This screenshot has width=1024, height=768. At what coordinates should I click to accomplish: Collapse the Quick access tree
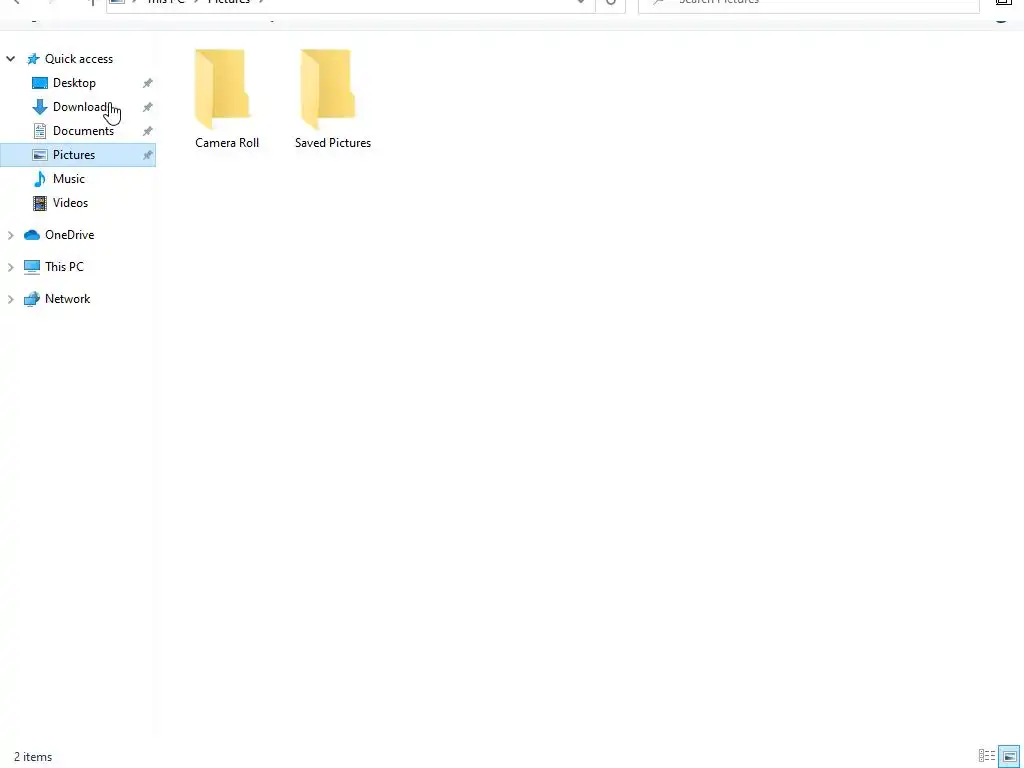(x=10, y=59)
